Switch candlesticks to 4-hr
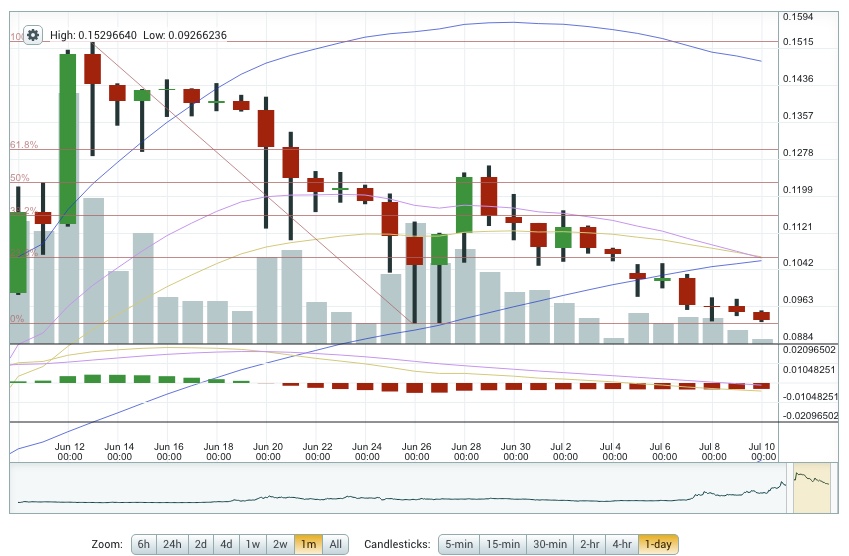The width and height of the screenshot is (849, 556). 622,544
